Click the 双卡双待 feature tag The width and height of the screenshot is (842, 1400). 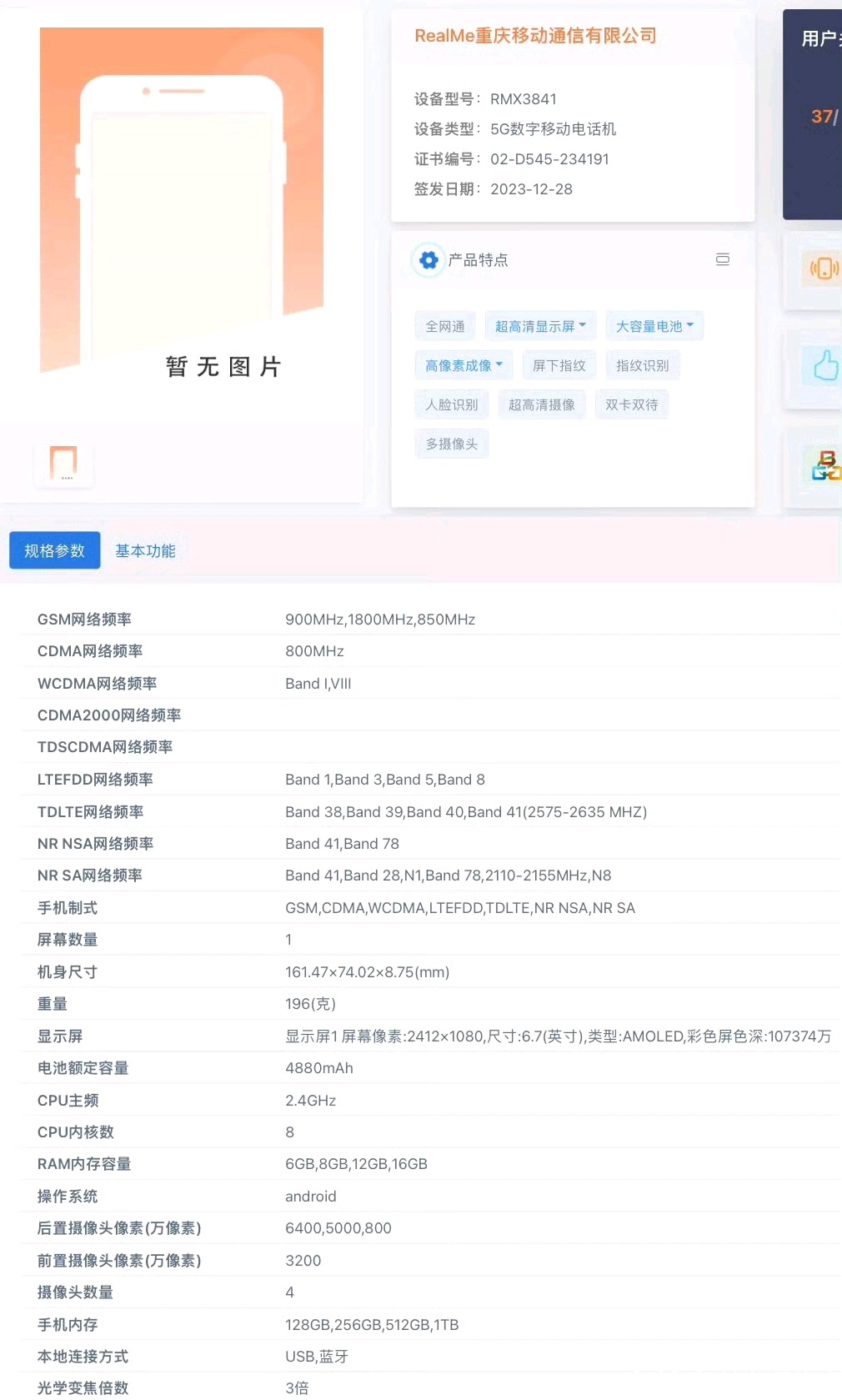(x=632, y=404)
